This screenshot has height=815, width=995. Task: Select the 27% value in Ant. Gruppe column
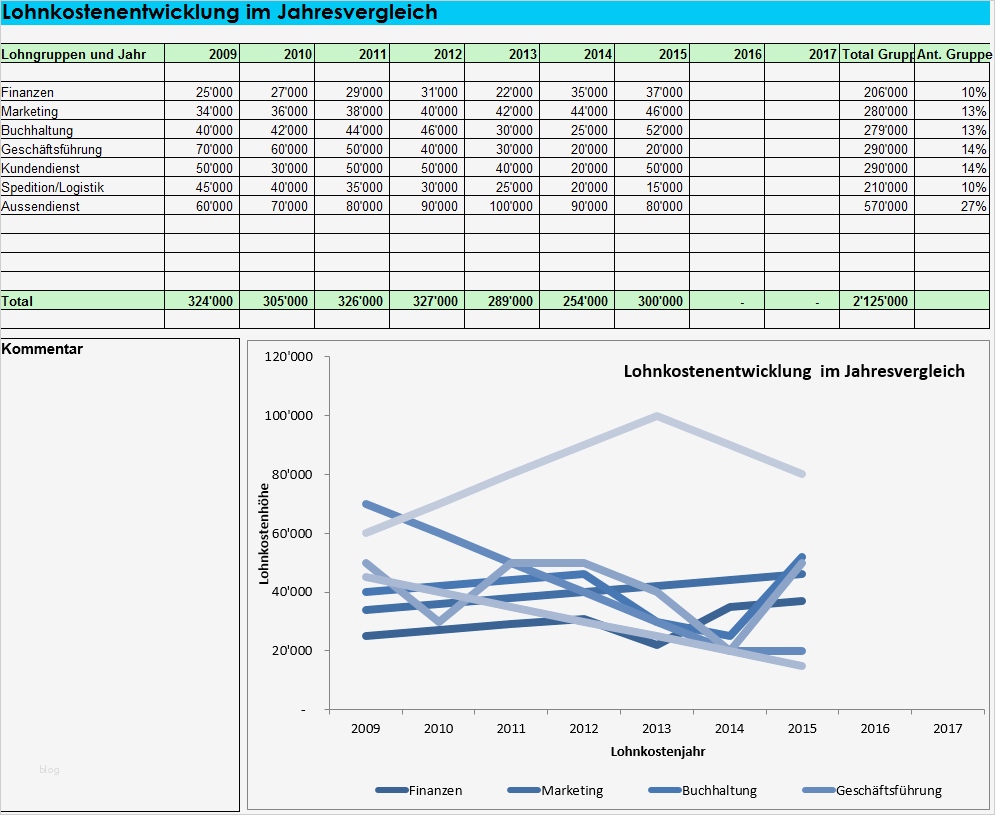pos(975,206)
